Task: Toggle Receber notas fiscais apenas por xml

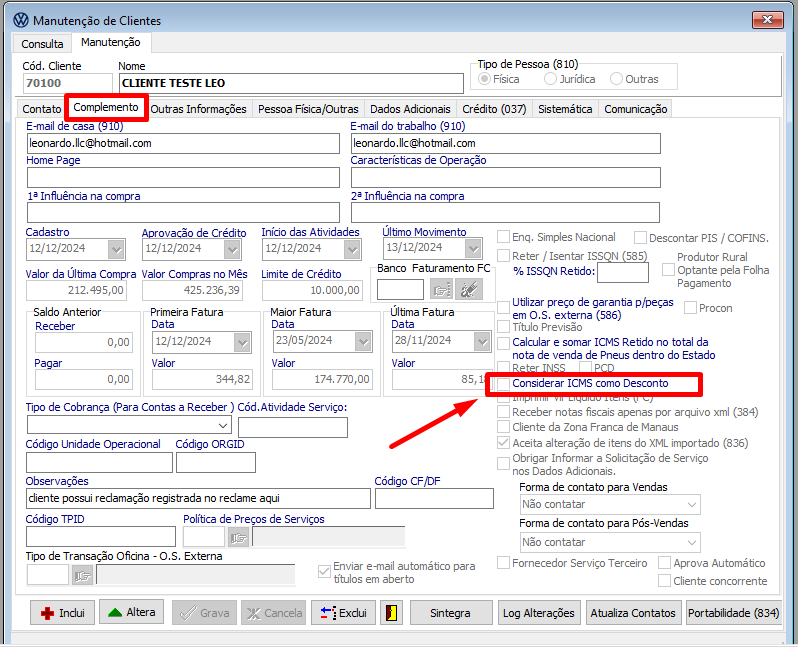Action: pos(503,412)
